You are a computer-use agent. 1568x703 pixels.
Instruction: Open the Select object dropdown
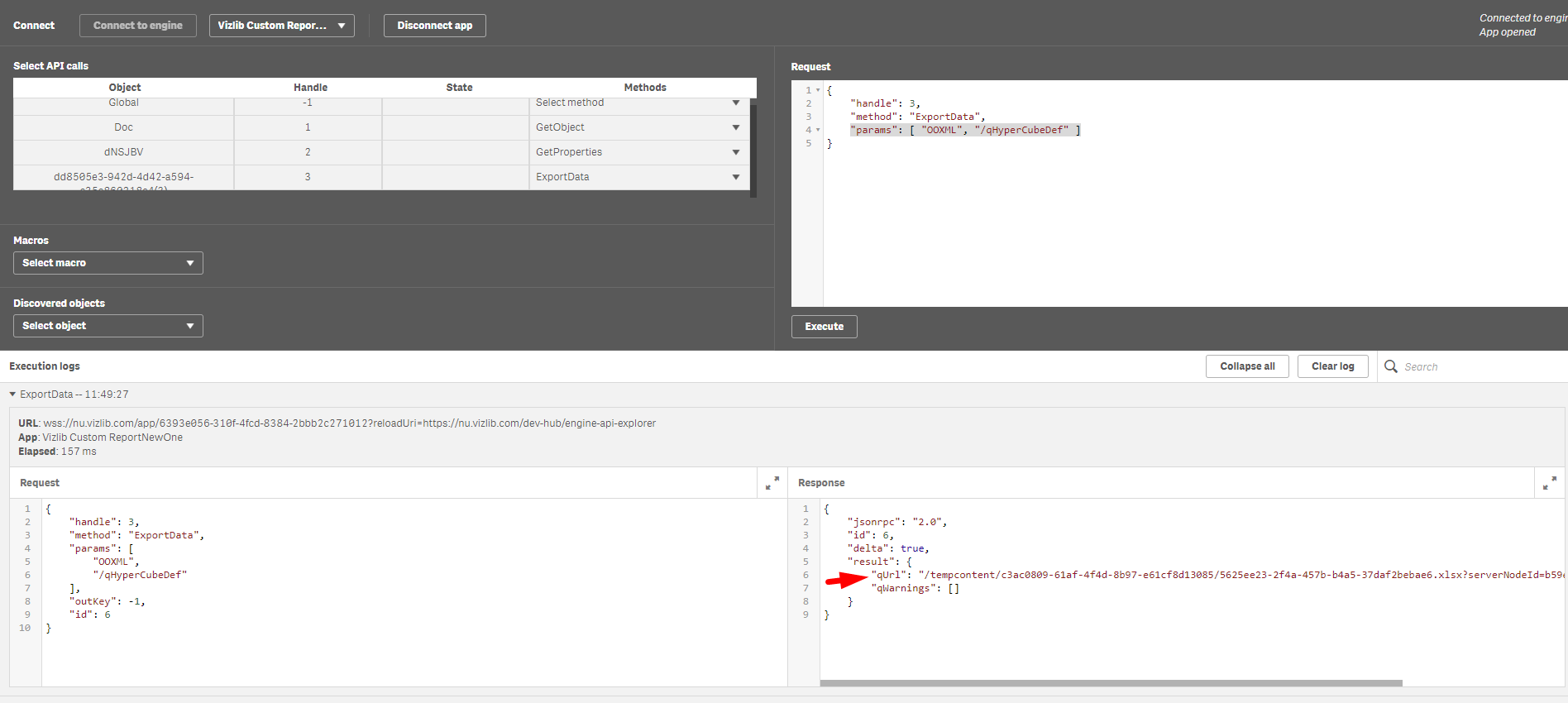tap(108, 326)
